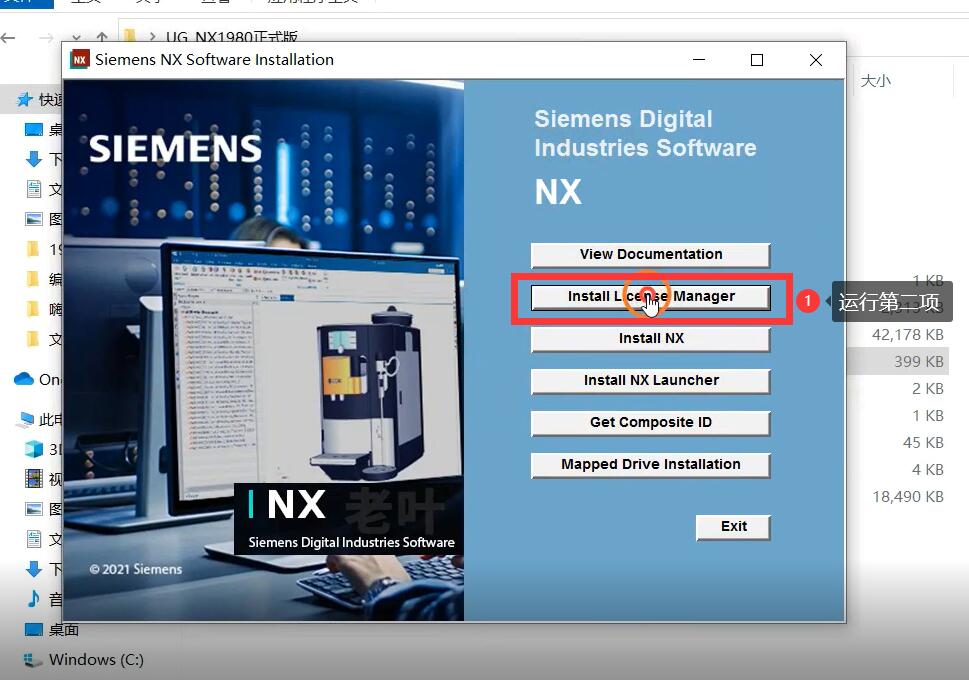Close the Siemens NX Software Installation window
The image size is (969, 680).
click(816, 60)
